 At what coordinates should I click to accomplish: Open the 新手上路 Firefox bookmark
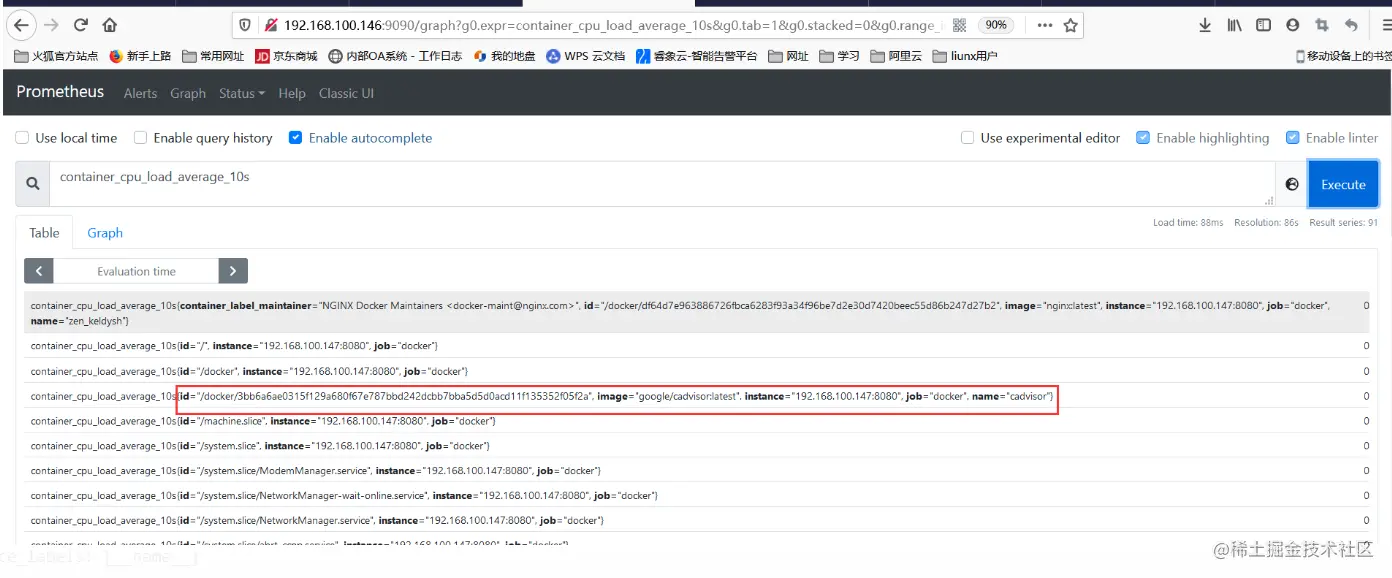pyautogui.click(x=140, y=56)
